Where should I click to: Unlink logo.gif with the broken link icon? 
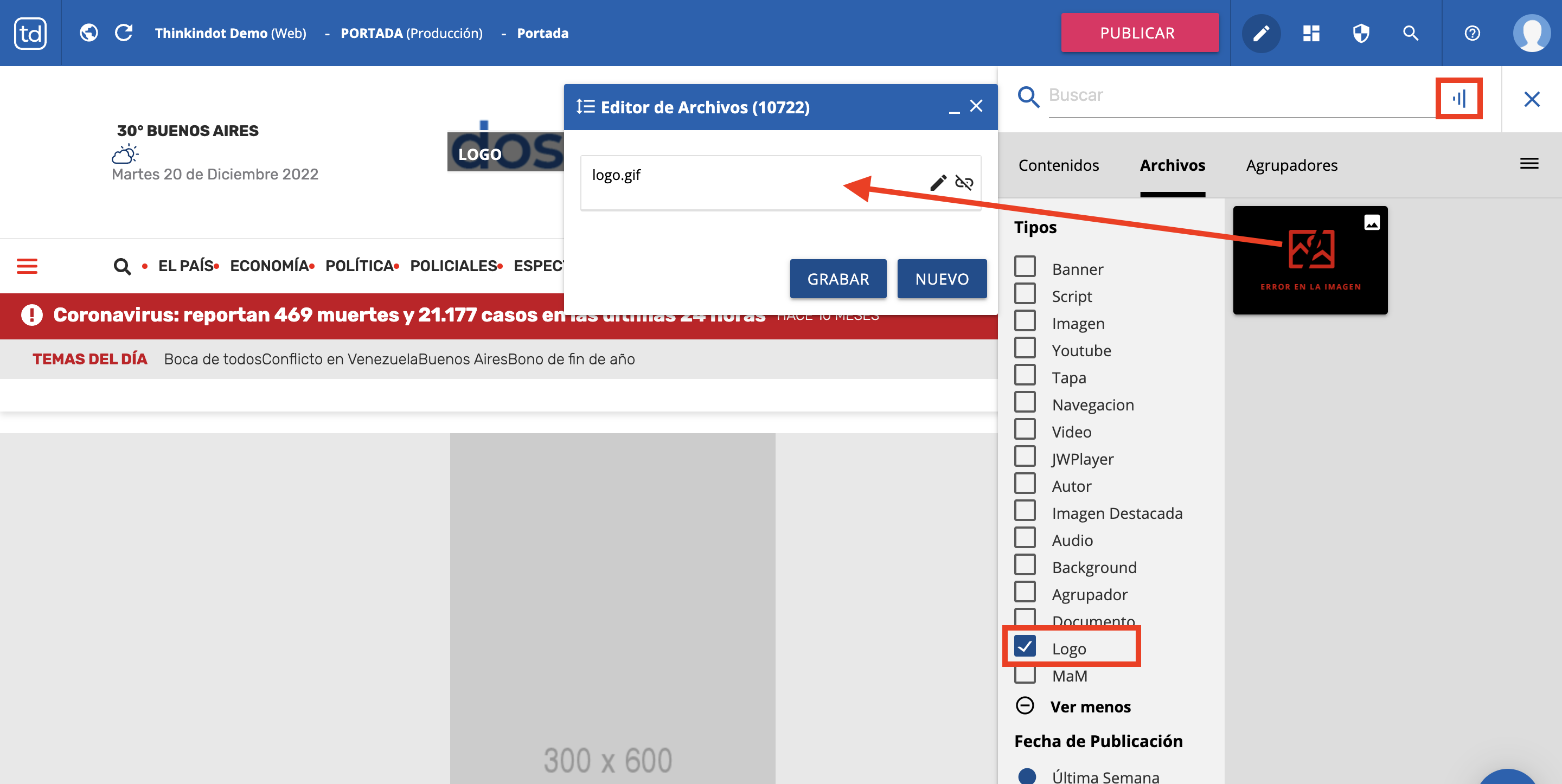(964, 183)
